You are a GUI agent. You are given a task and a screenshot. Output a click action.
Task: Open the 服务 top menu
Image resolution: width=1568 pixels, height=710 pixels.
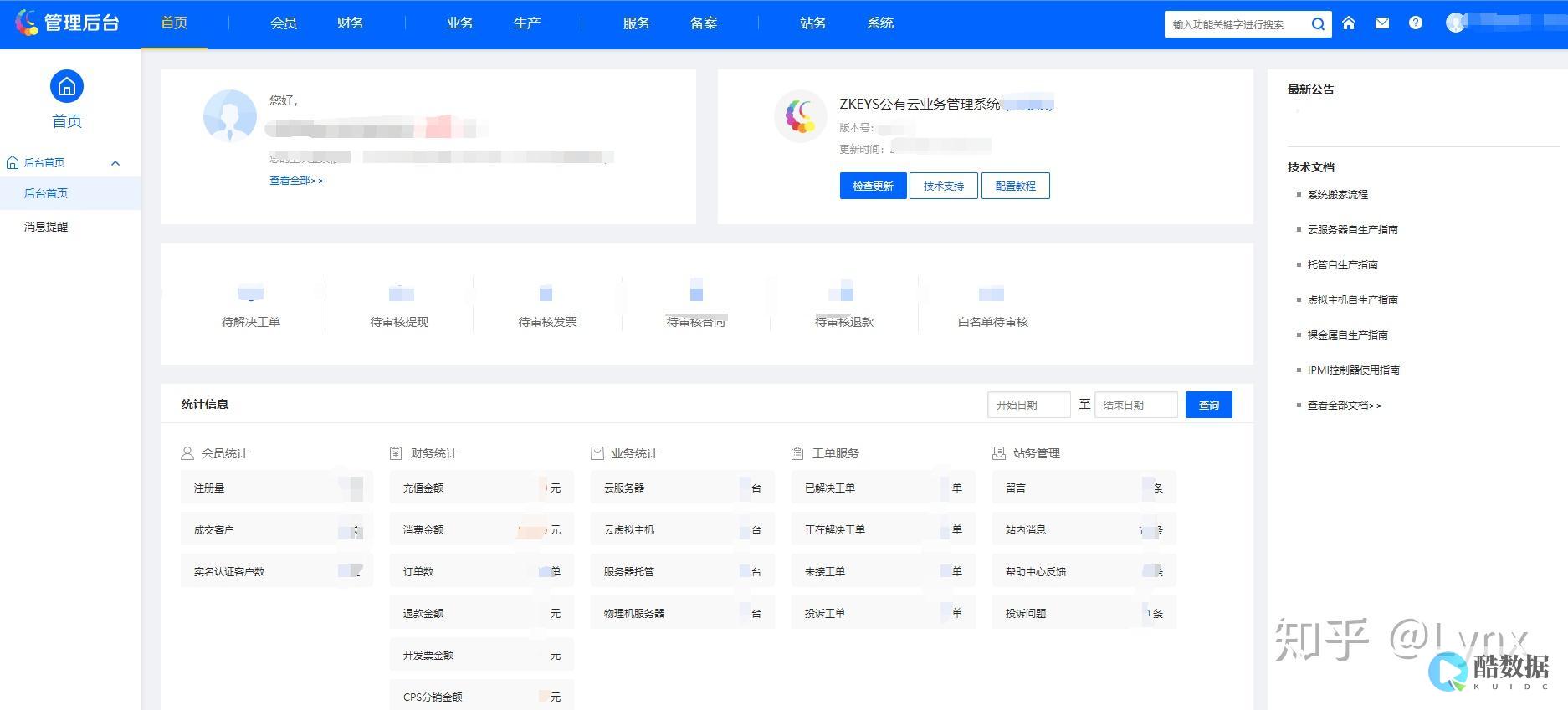point(637,23)
